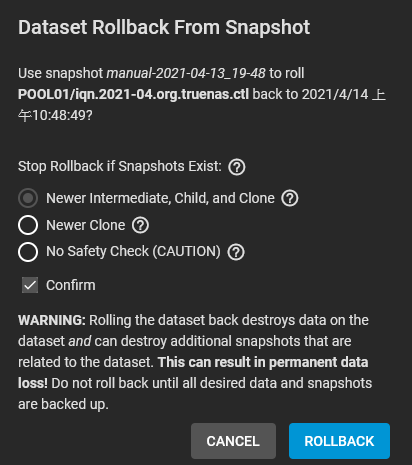
Task: Click the blue ROLLBACK button
Action: pos(339,441)
